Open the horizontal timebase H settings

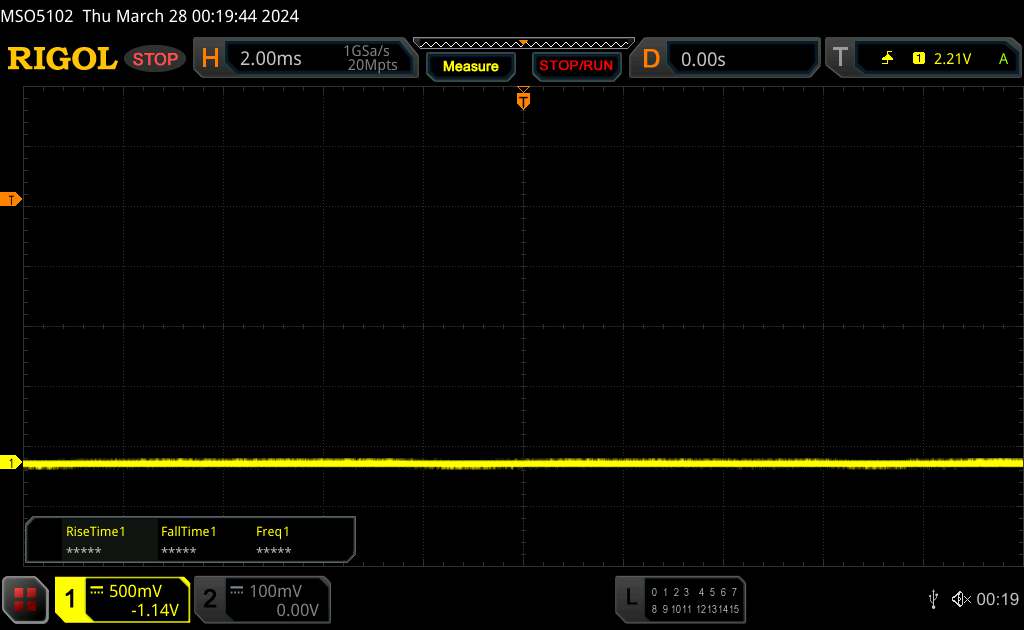click(x=210, y=59)
